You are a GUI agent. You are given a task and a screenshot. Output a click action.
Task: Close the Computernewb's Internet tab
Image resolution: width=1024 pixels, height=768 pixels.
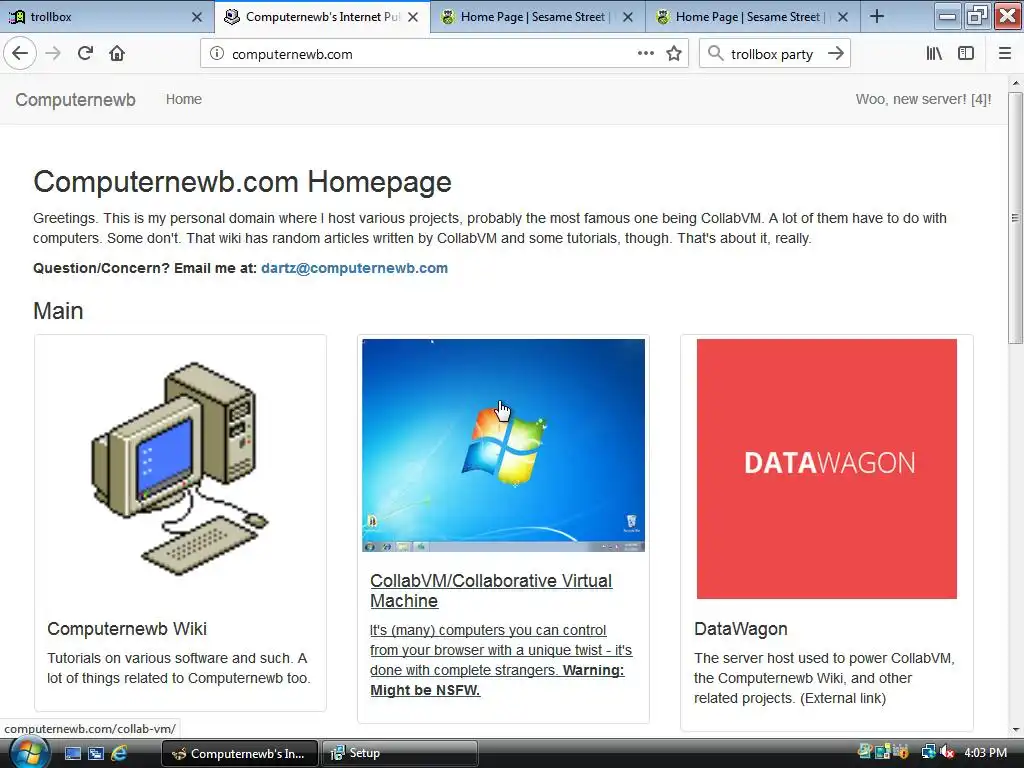pyautogui.click(x=413, y=17)
